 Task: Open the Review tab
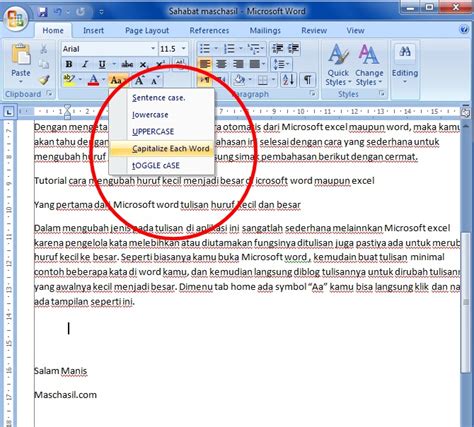(x=314, y=31)
